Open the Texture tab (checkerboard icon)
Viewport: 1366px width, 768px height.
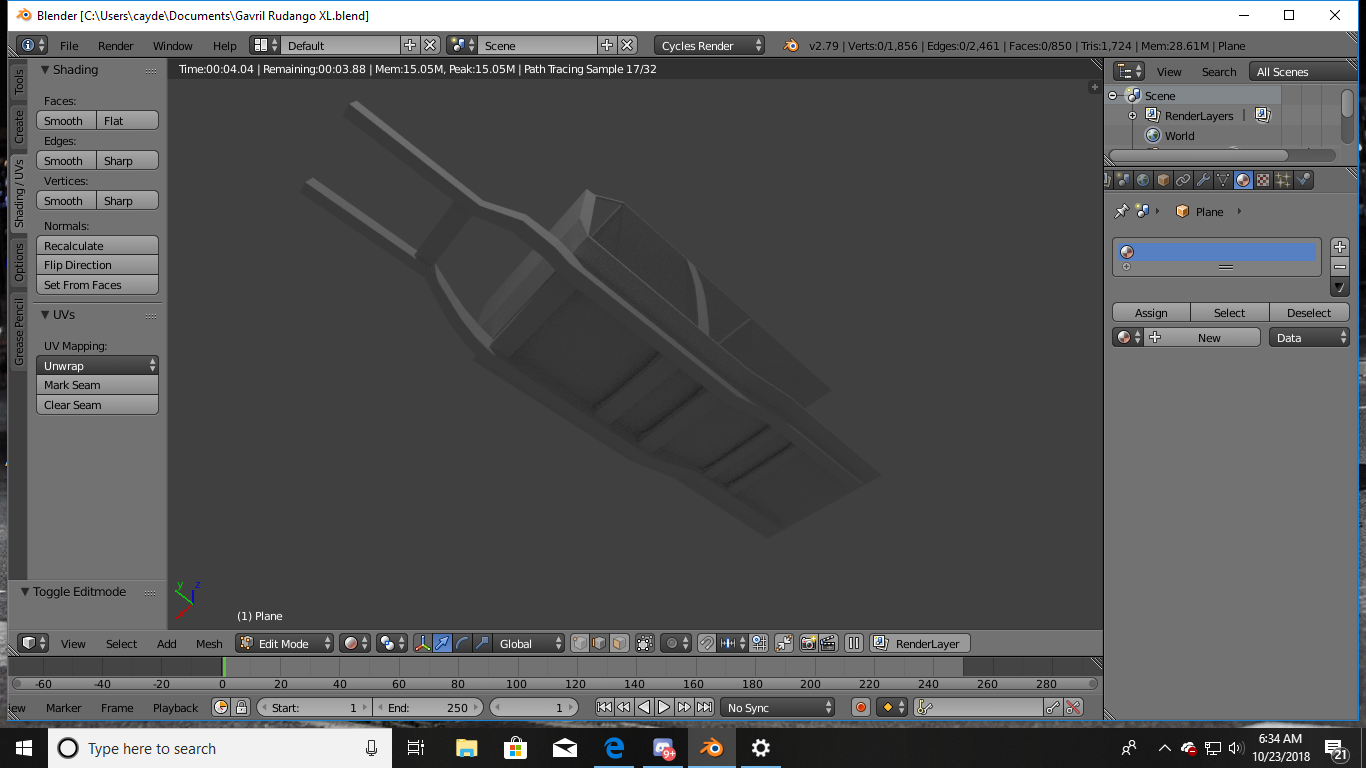tap(1263, 180)
